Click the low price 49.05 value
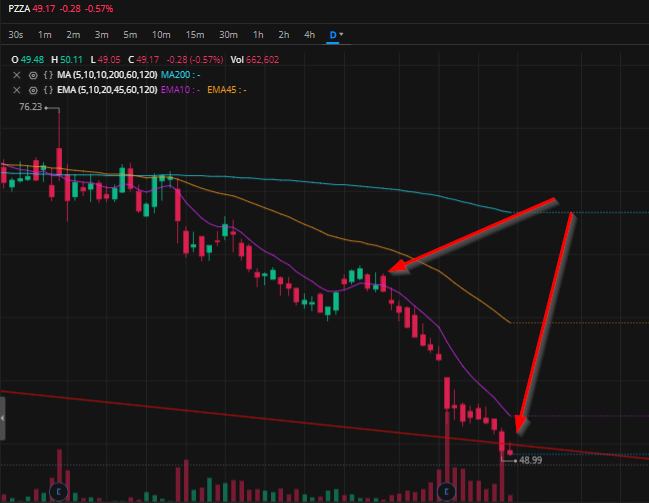Image resolution: width=649 pixels, height=503 pixels. (109, 60)
